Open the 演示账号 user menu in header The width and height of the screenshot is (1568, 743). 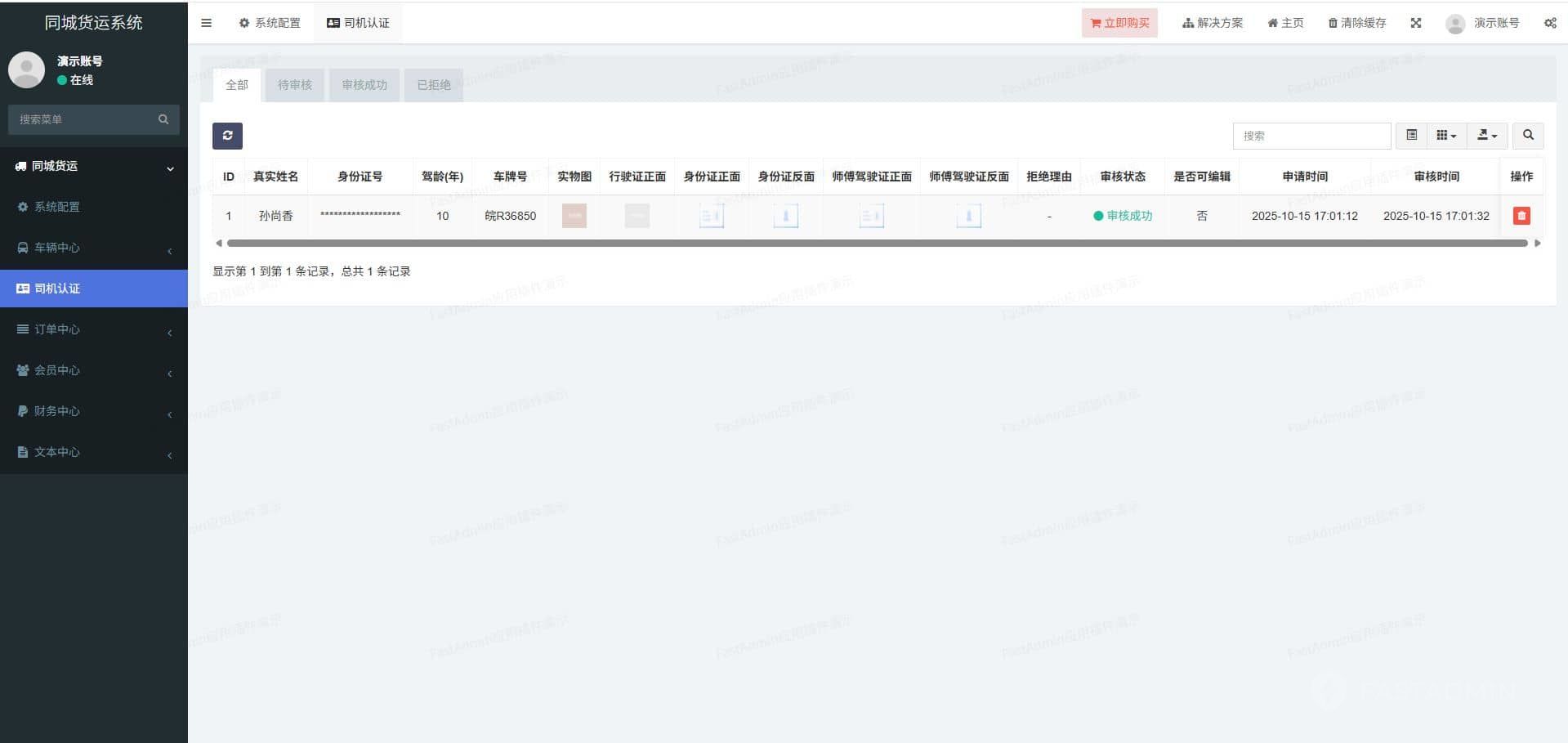tap(1482, 23)
